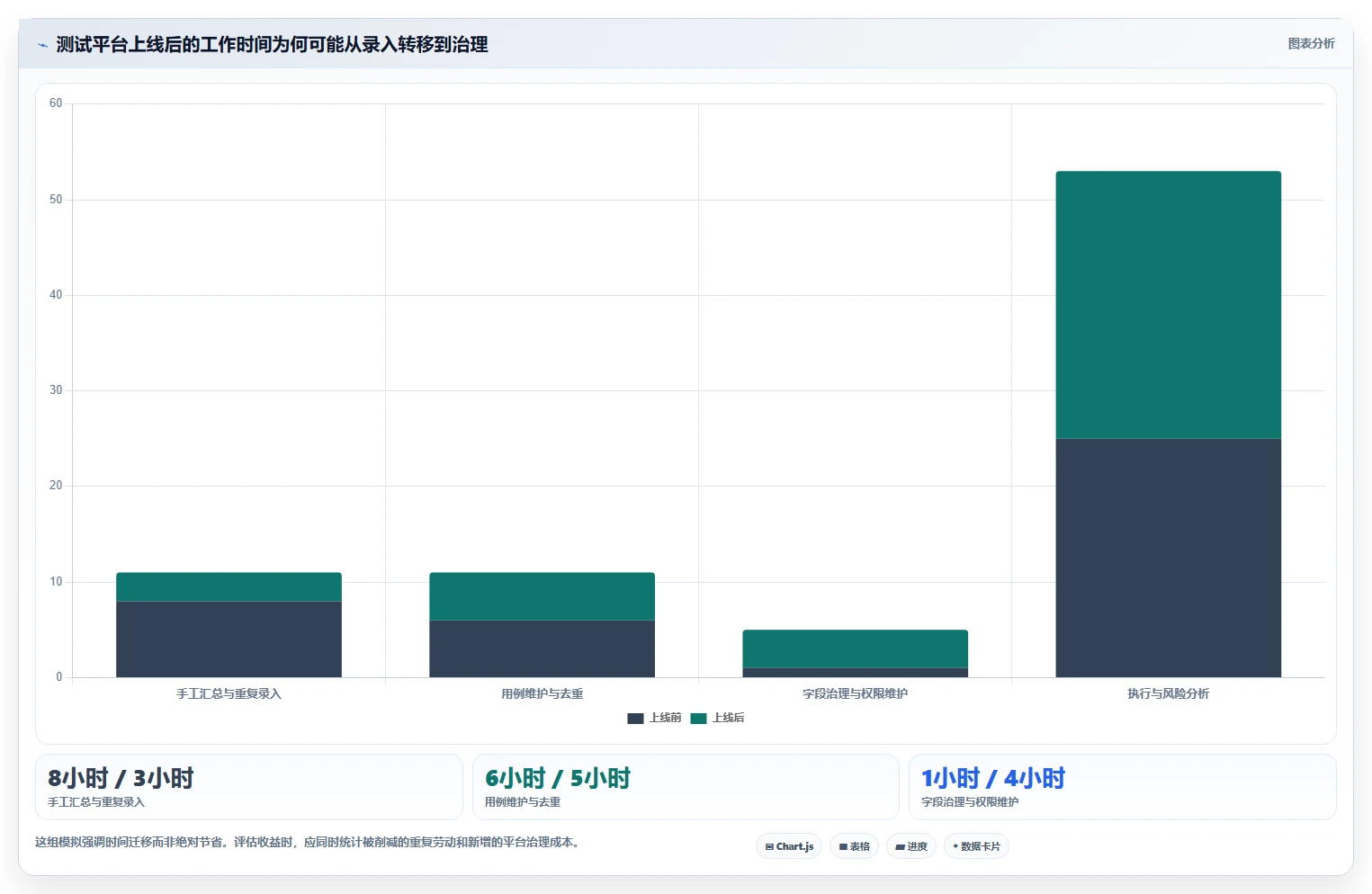Click the dark 上线前 bar for 手工汇总与重复录入
Viewport: 1372px width, 894px height.
tap(229, 639)
